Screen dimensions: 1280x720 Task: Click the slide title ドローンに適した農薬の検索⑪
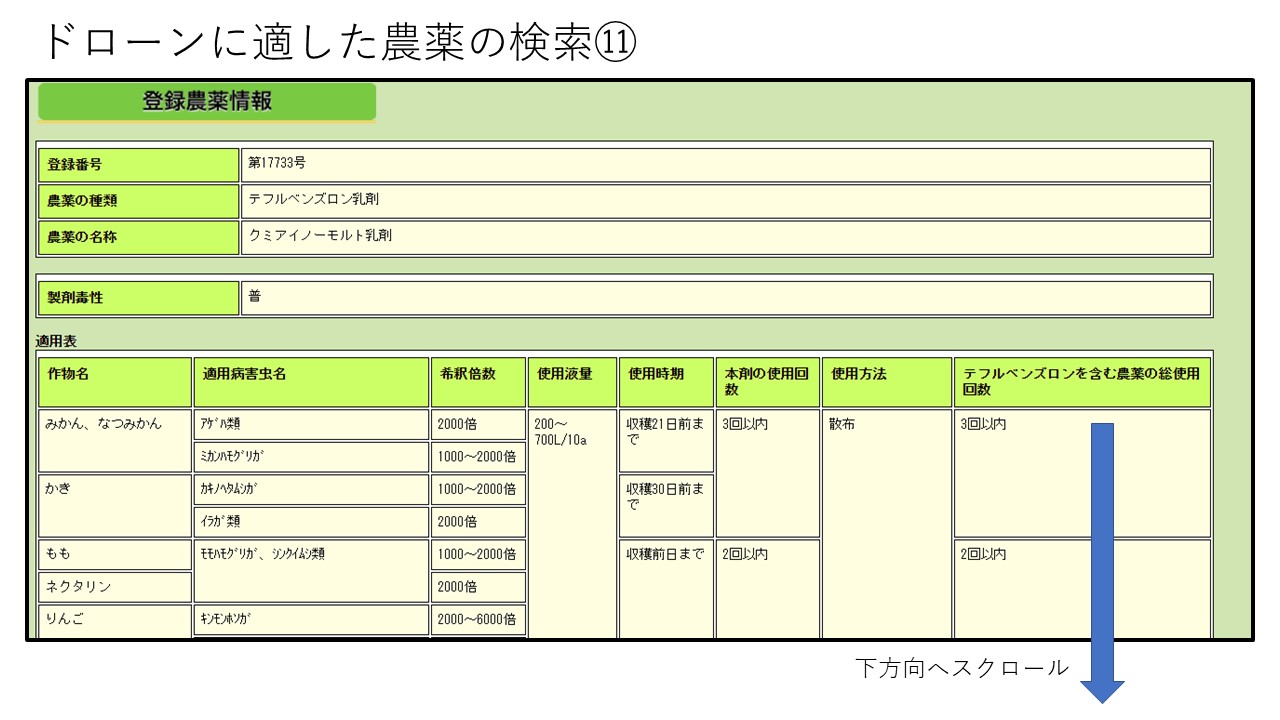(x=337, y=43)
